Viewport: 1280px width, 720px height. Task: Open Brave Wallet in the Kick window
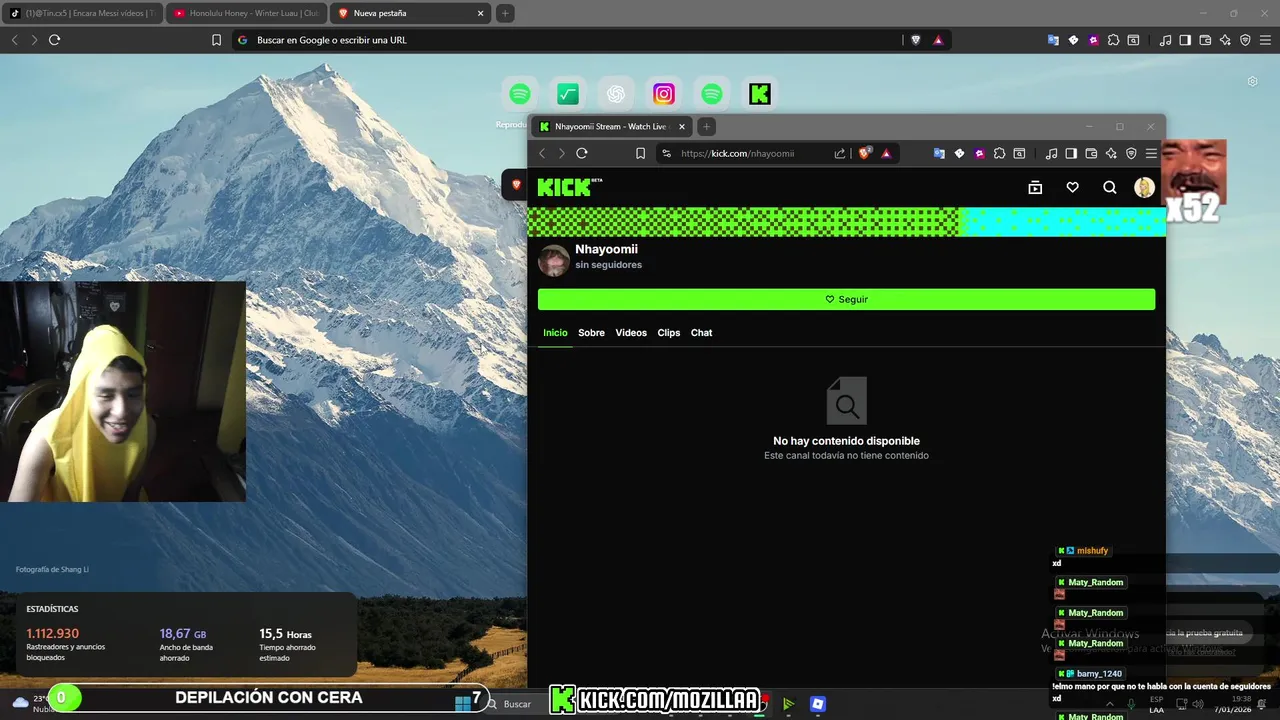click(1091, 153)
